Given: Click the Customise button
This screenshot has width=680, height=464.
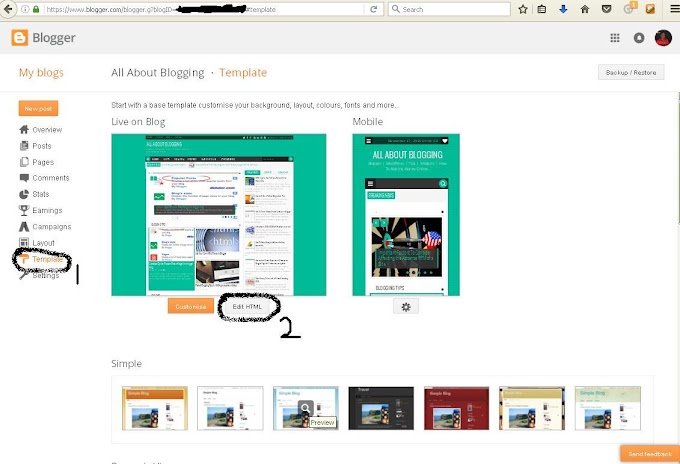Looking at the screenshot, I should 191,307.
